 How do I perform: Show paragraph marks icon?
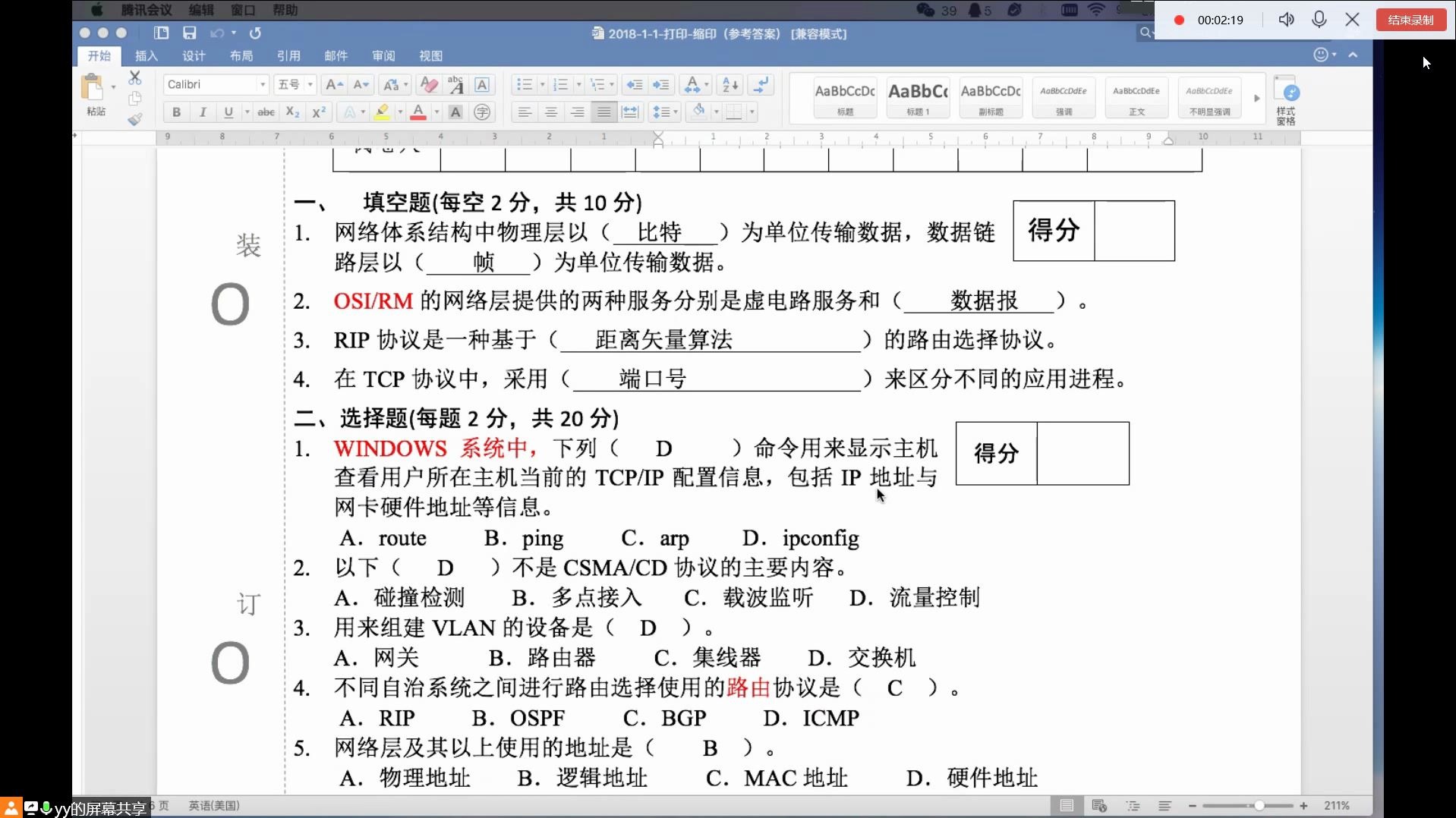coord(761,84)
